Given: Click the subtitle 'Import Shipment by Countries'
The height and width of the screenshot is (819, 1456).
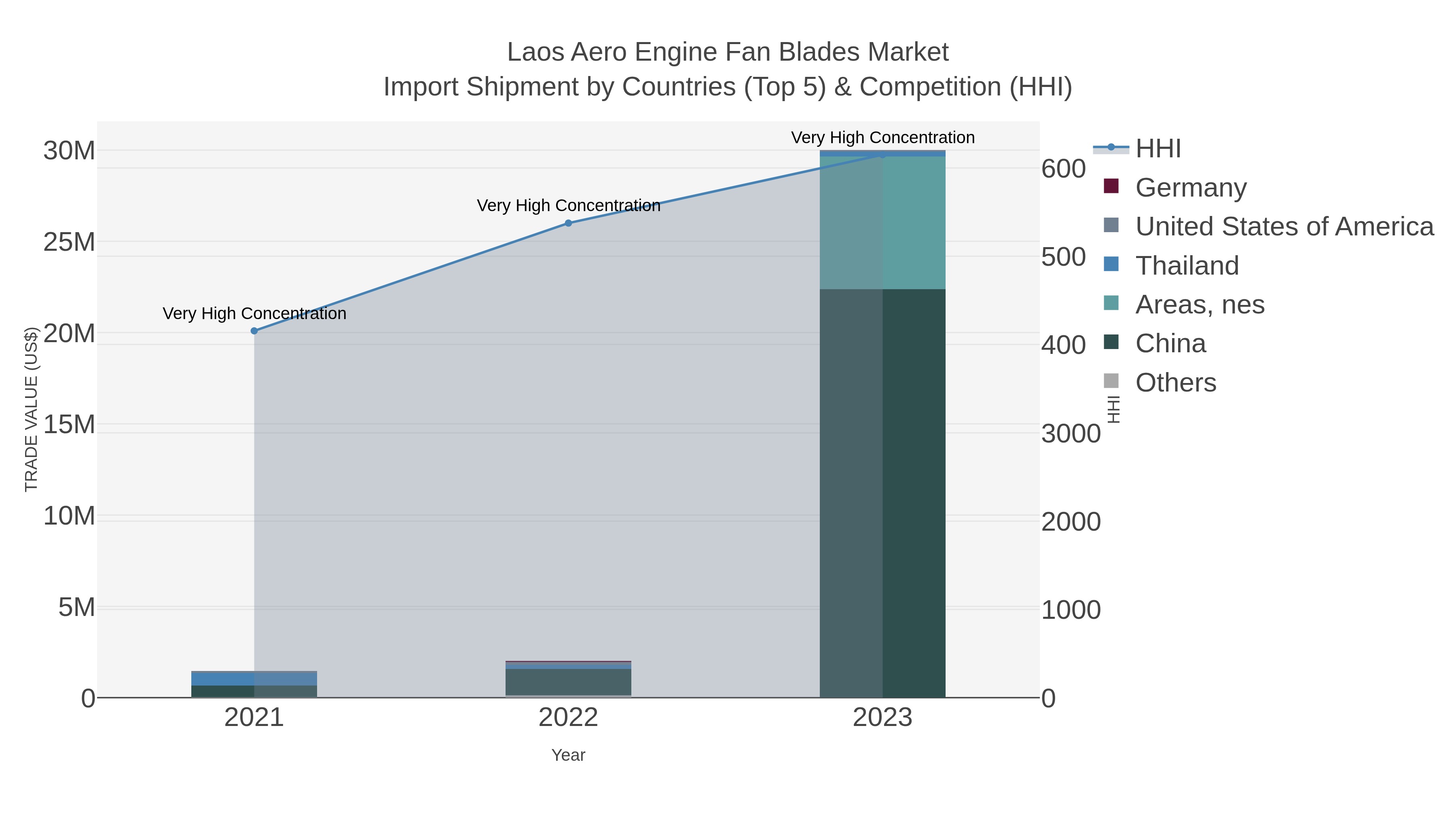Looking at the screenshot, I should point(560,87).
